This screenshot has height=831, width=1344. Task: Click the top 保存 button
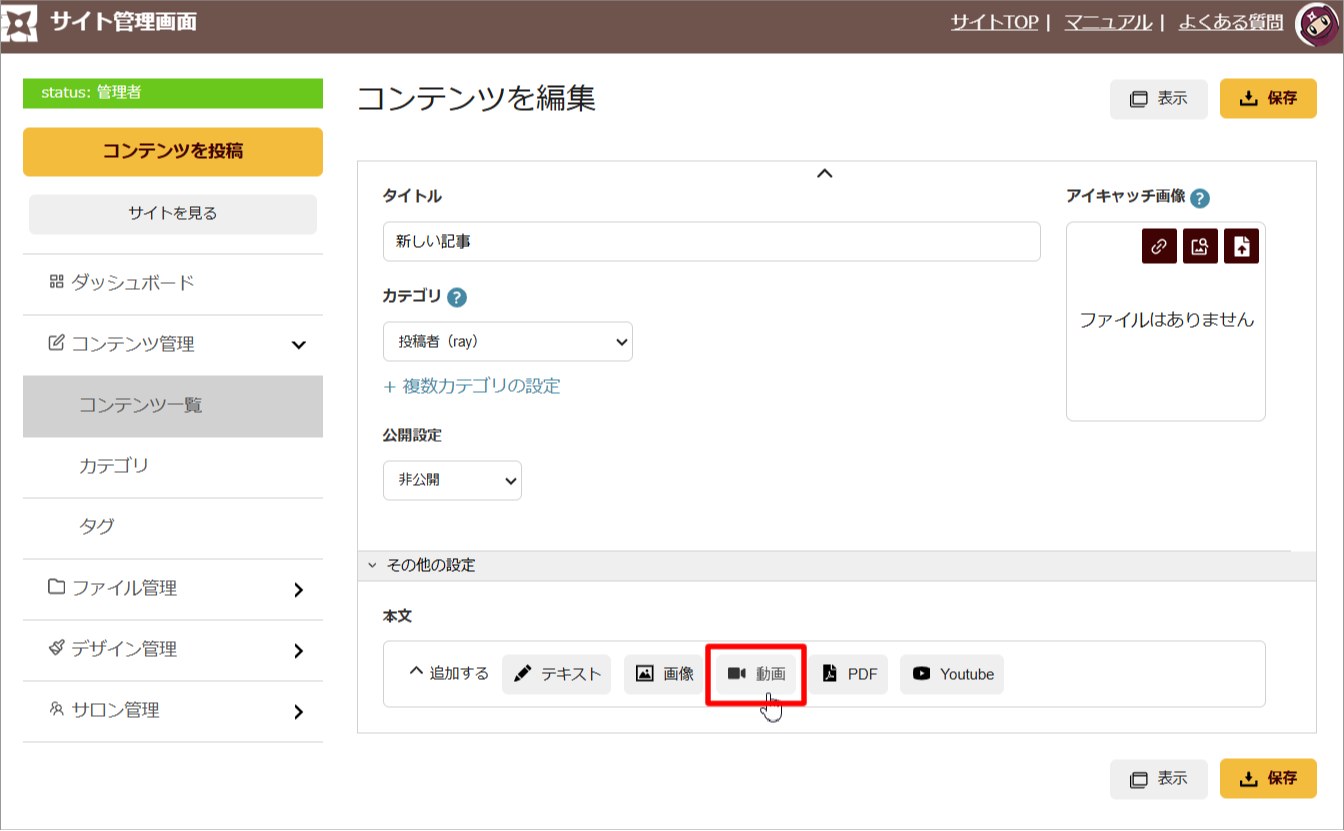1268,99
